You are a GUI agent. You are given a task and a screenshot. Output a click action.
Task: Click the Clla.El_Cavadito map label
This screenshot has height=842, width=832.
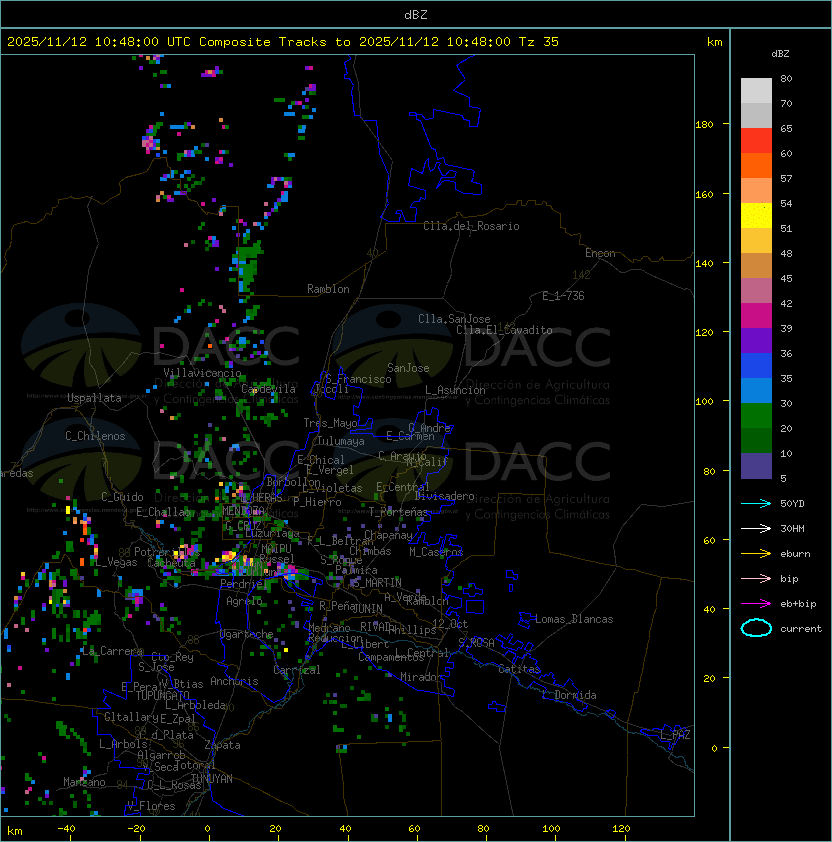(x=504, y=330)
